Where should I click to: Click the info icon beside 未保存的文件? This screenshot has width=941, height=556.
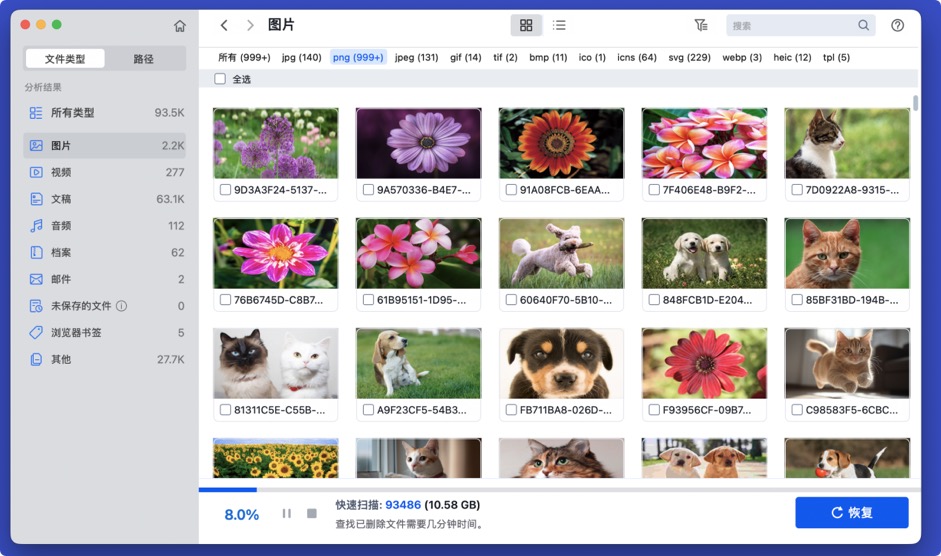point(121,306)
